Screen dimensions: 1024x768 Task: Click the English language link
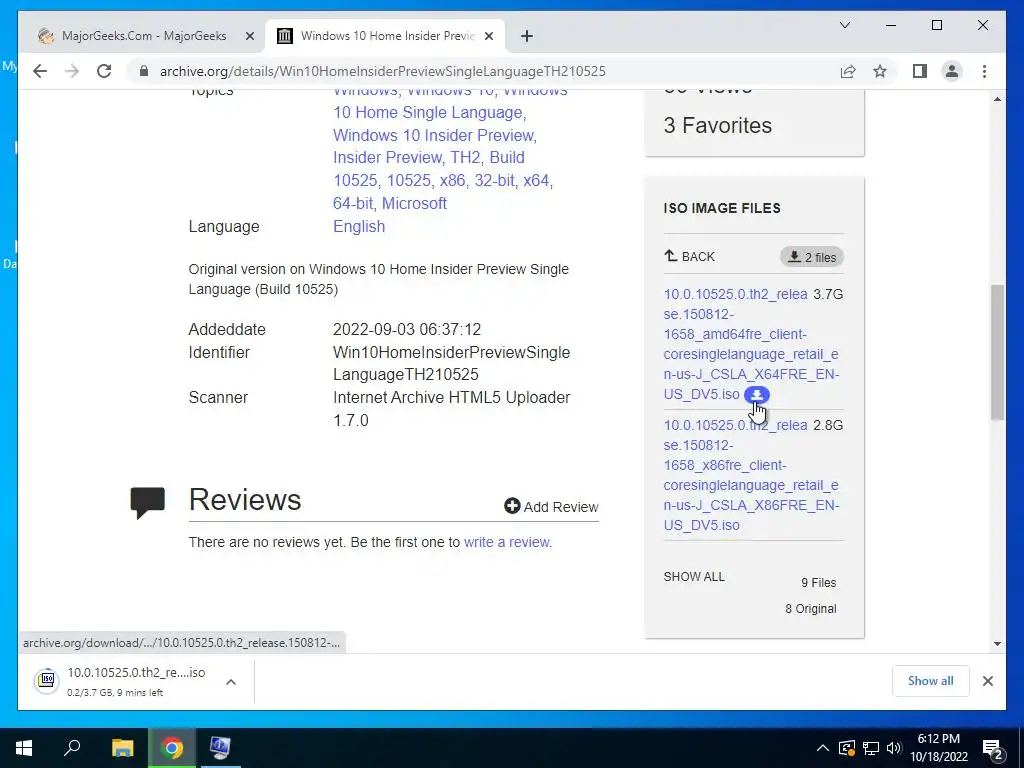(359, 227)
